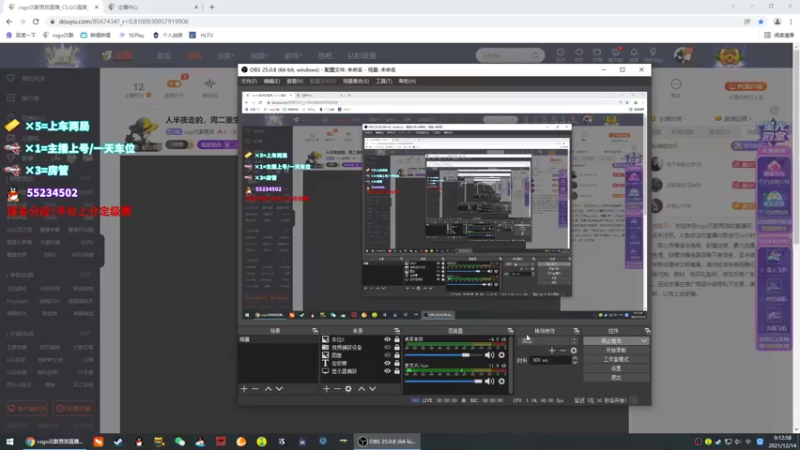
Task: Click the OBS mixer vertical scrollbar
Action: [x=510, y=365]
